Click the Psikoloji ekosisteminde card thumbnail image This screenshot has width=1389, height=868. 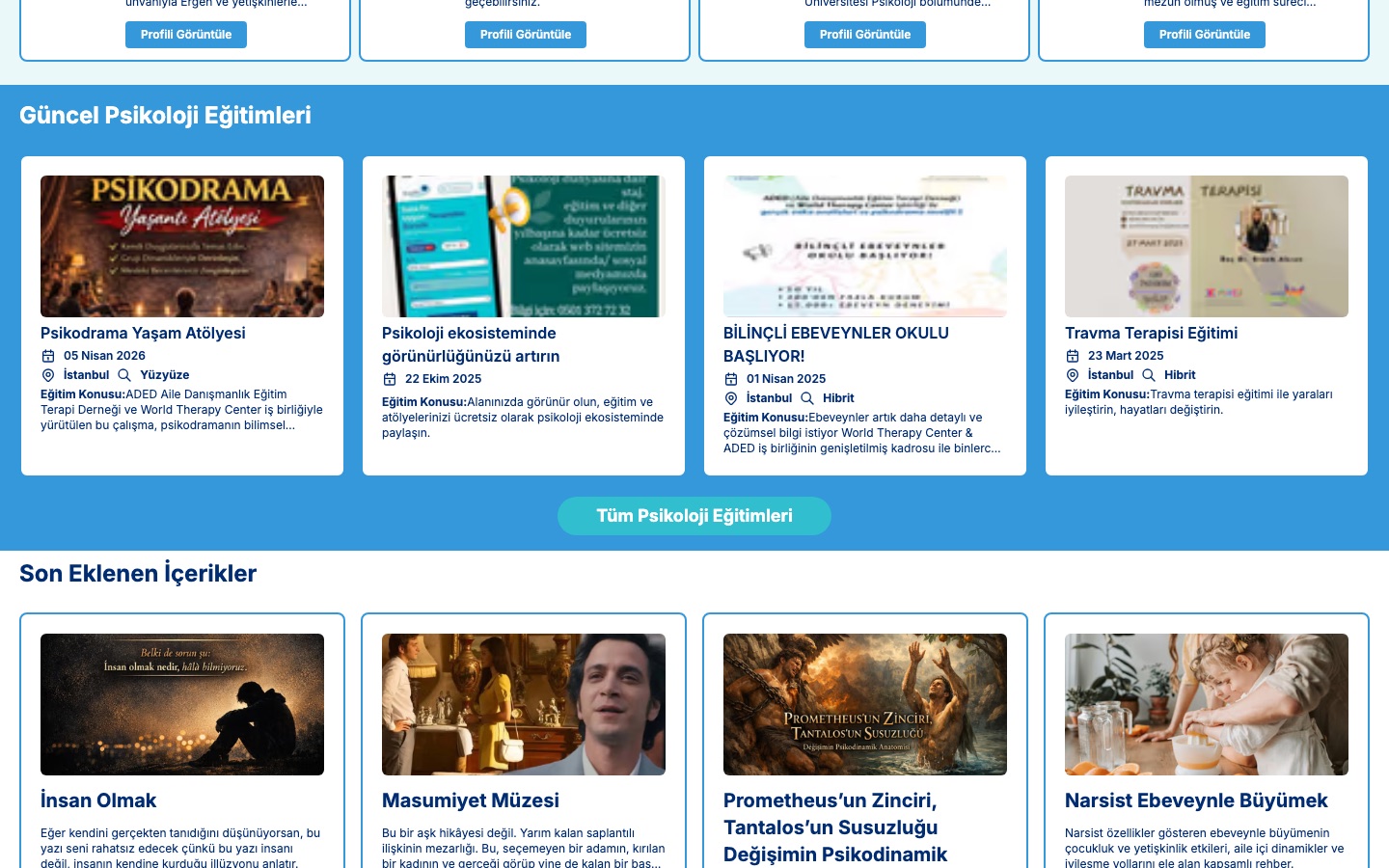524,246
